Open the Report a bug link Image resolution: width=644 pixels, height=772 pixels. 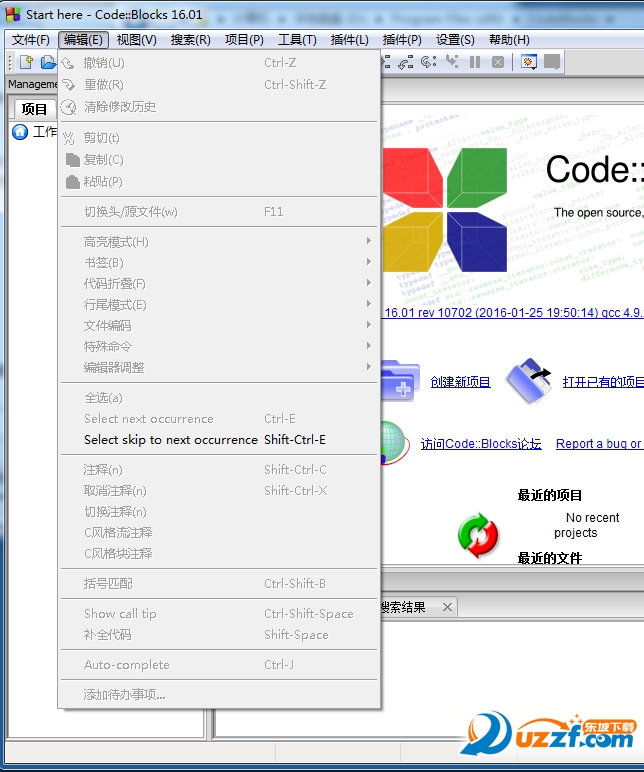point(599,444)
